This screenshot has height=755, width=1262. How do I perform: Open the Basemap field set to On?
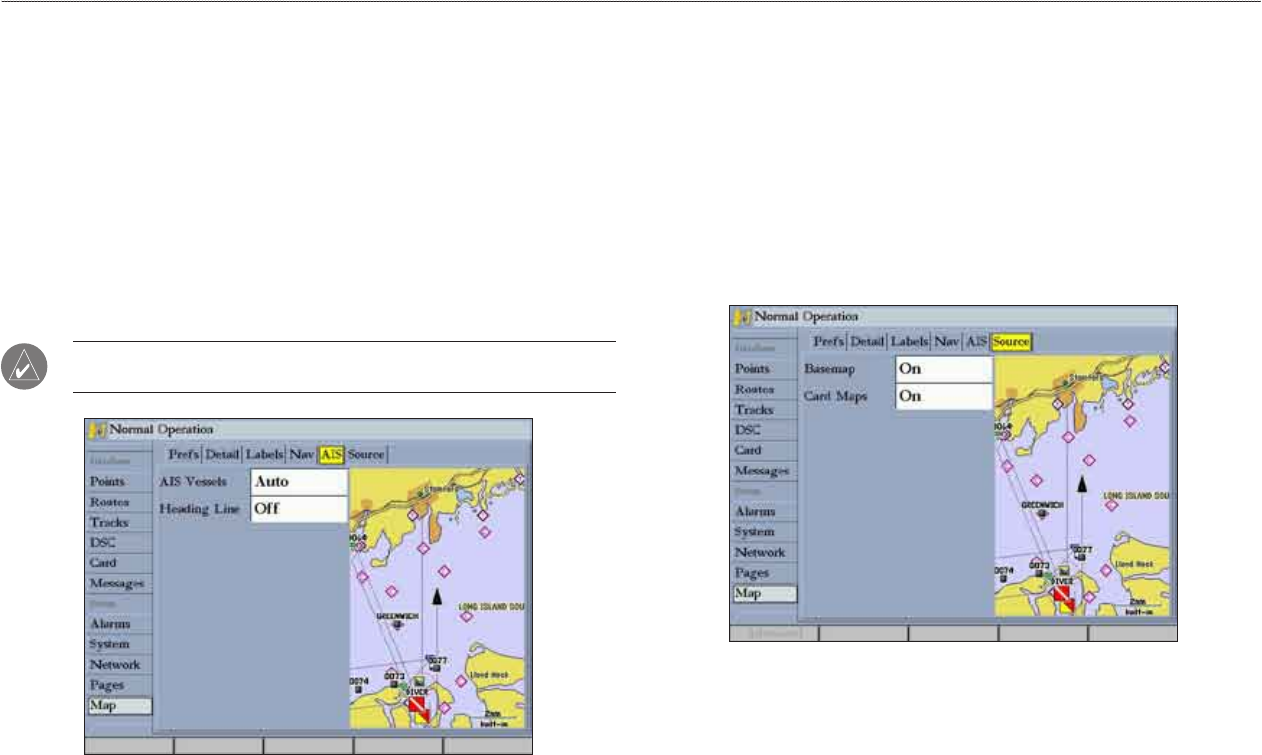coord(943,368)
